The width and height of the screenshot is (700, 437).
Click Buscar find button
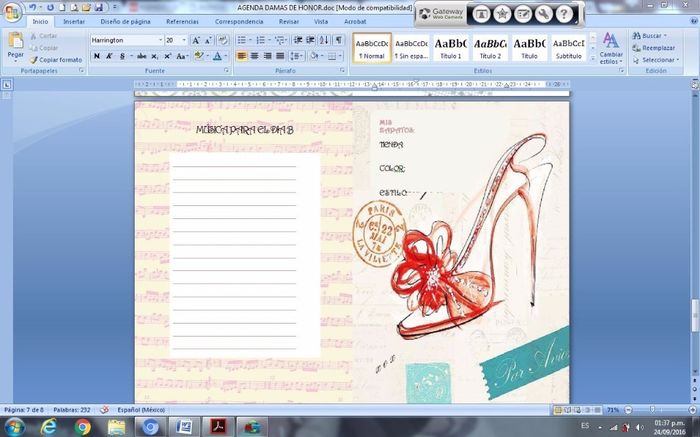point(650,36)
